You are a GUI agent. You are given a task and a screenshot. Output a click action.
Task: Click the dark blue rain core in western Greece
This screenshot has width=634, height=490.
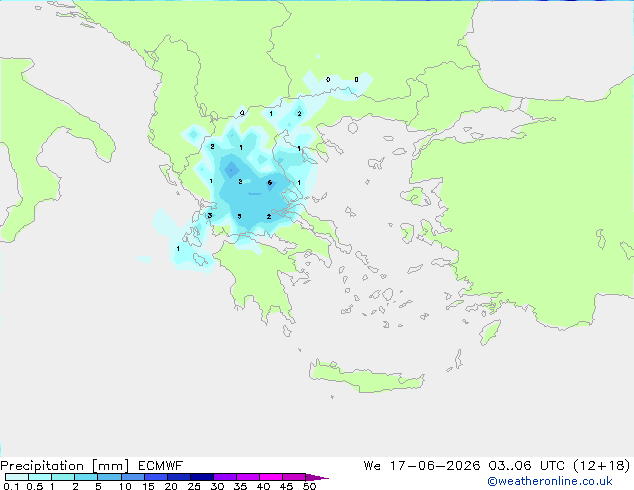click(232, 169)
